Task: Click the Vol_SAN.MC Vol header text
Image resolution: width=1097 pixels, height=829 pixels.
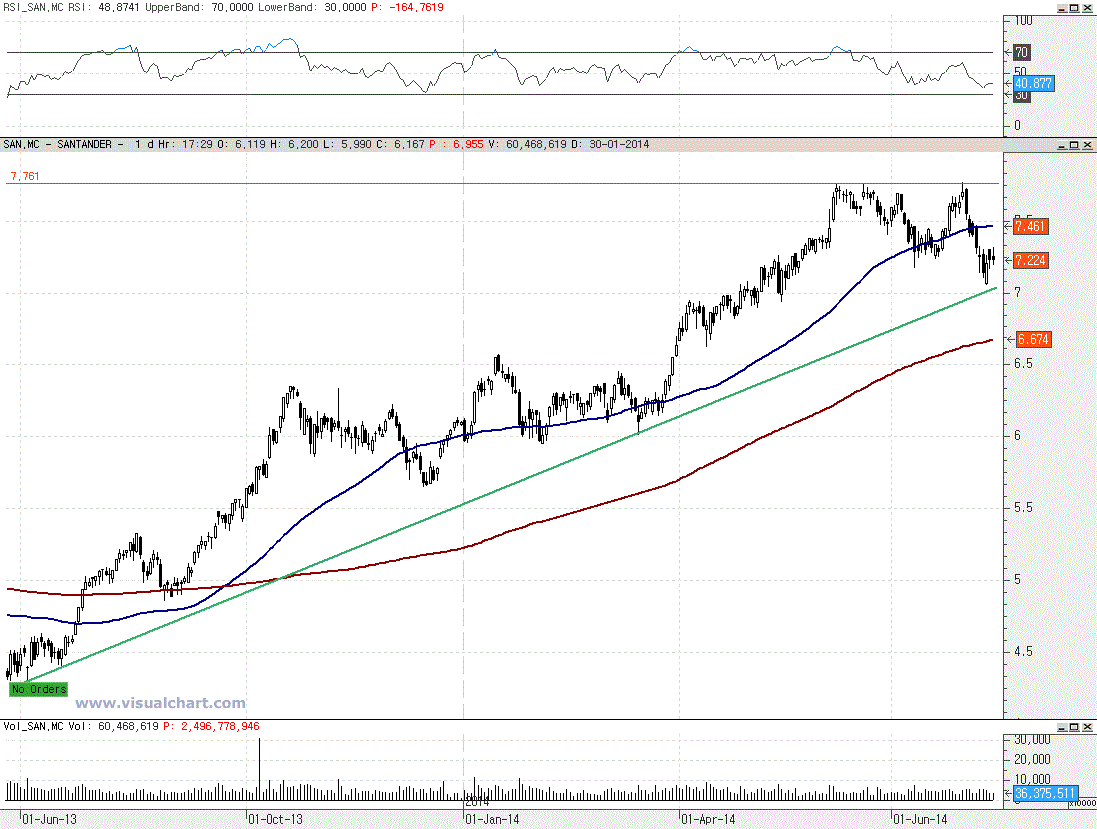Action: pyautogui.click(x=48, y=726)
